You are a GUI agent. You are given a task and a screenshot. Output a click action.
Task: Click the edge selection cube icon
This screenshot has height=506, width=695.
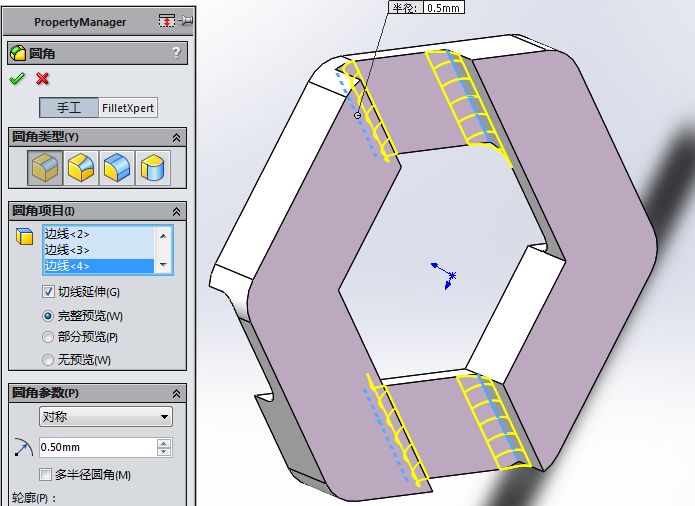click(25, 236)
